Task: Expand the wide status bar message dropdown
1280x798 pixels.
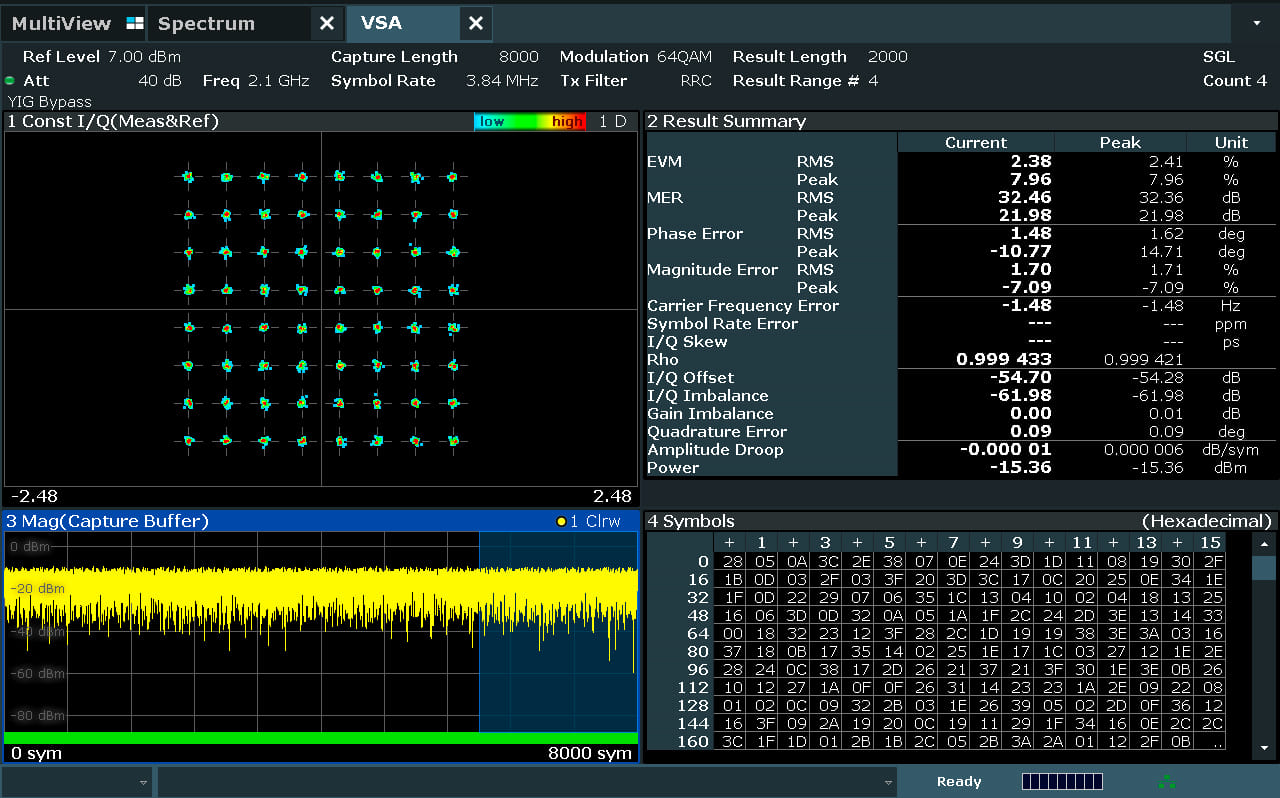Action: [x=888, y=782]
